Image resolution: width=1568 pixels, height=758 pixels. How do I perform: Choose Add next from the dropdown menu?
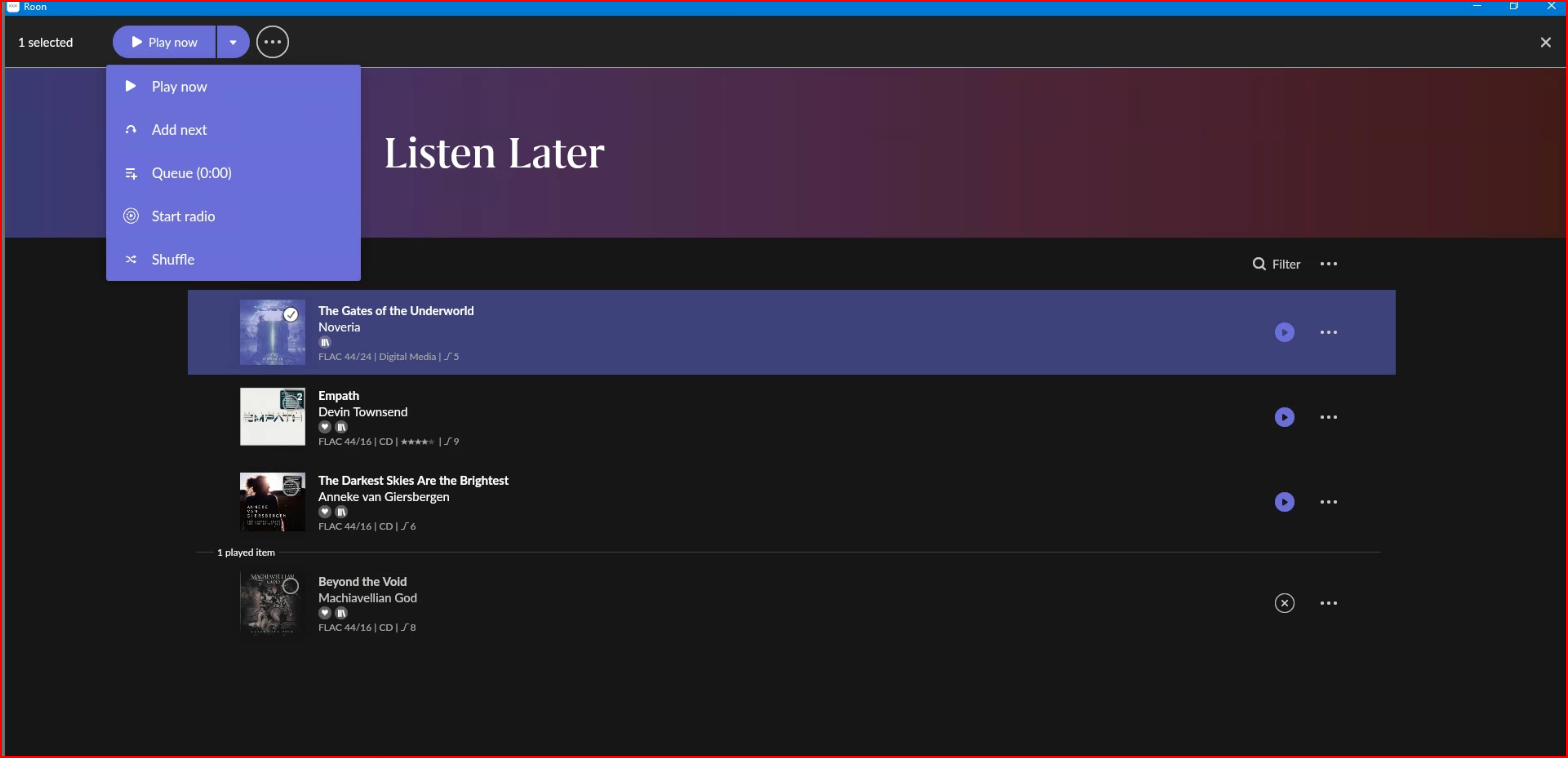pos(233,130)
